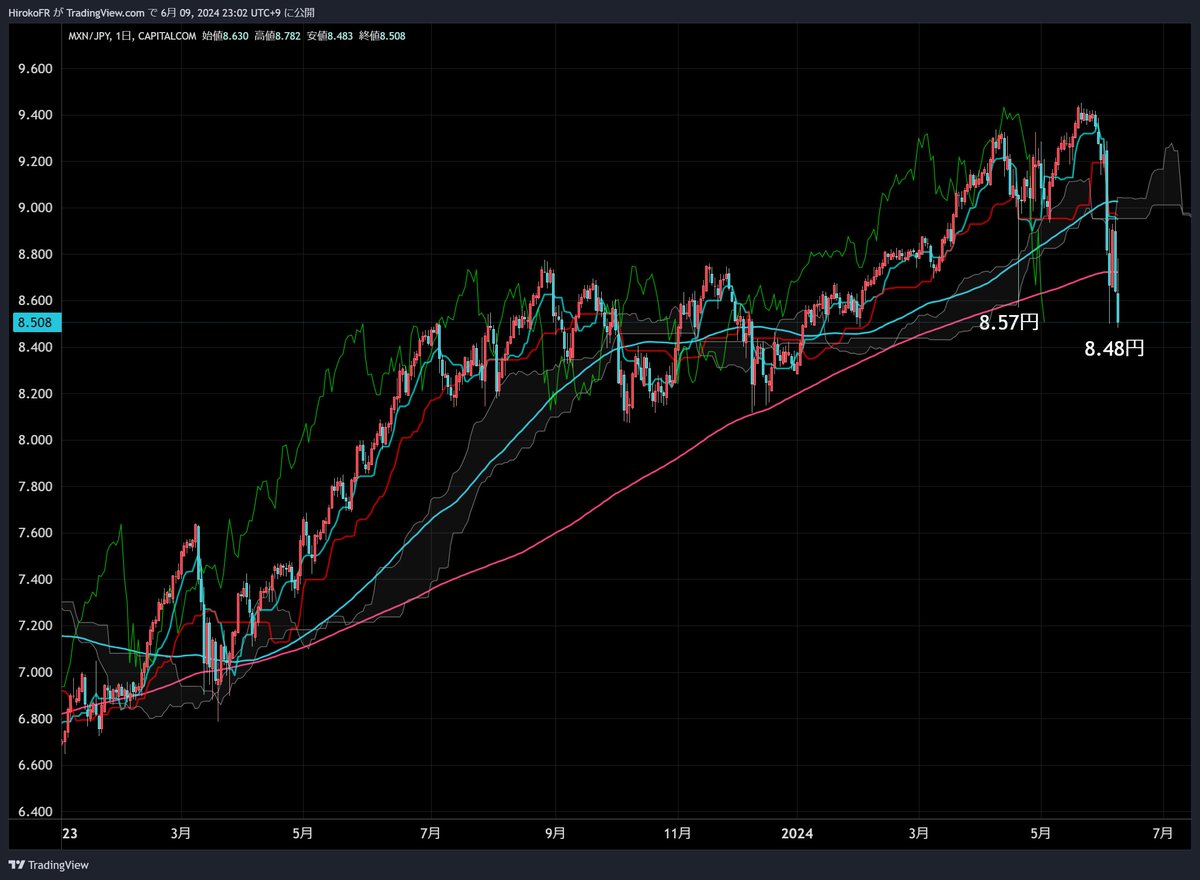Screen dimensions: 1200x880
Task: Click the 5月 label before first 7月
Action: (304, 832)
